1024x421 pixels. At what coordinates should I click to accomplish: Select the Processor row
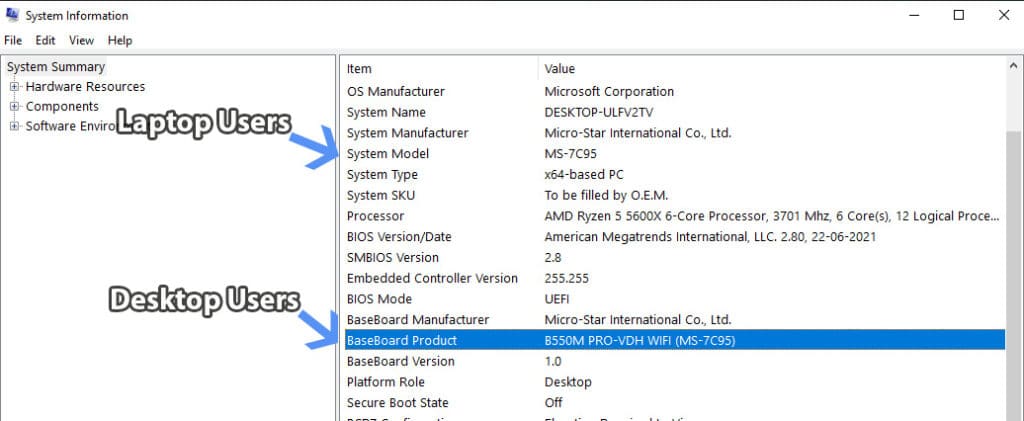coord(674,216)
